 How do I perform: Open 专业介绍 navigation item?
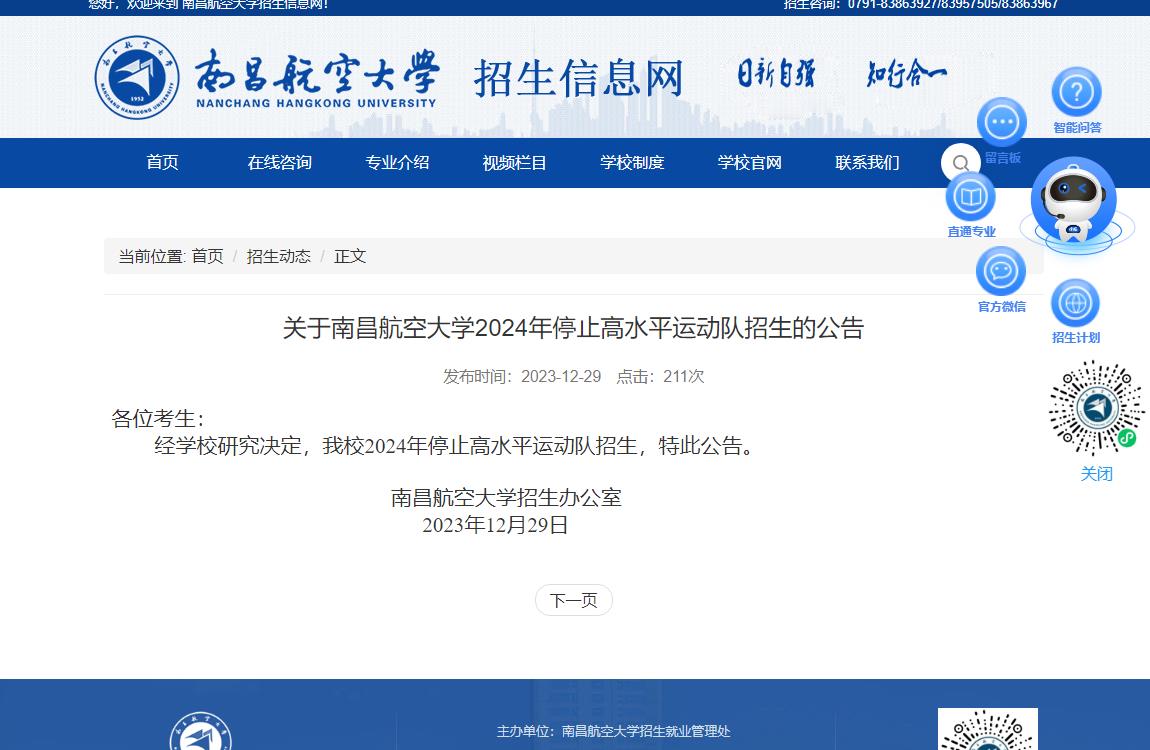[397, 162]
